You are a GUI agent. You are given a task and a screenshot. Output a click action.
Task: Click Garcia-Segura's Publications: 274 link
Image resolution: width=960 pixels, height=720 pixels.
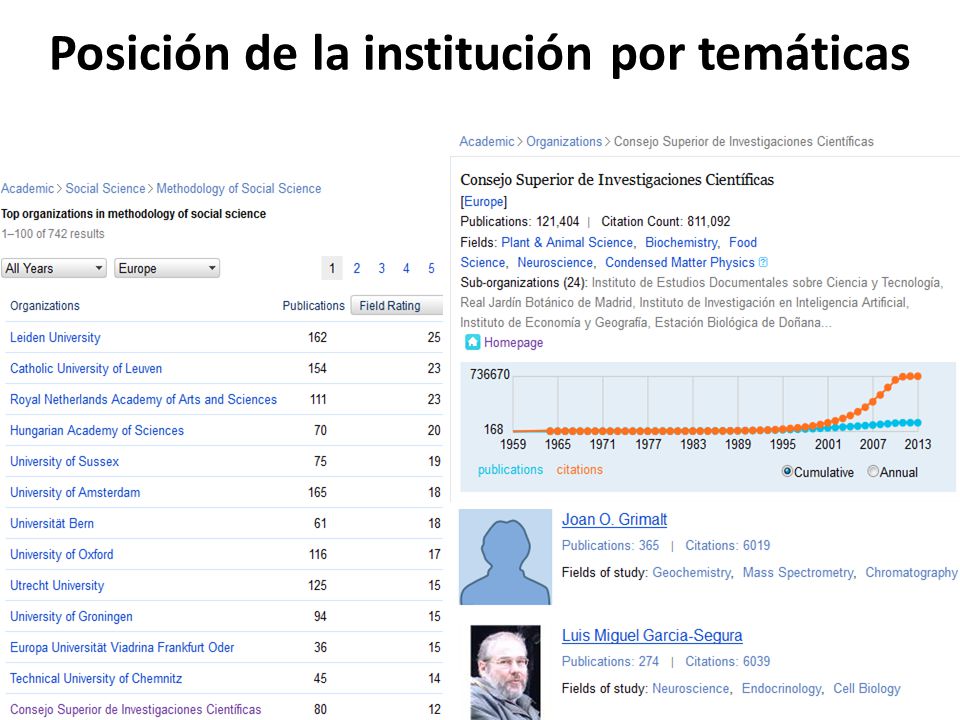[610, 662]
